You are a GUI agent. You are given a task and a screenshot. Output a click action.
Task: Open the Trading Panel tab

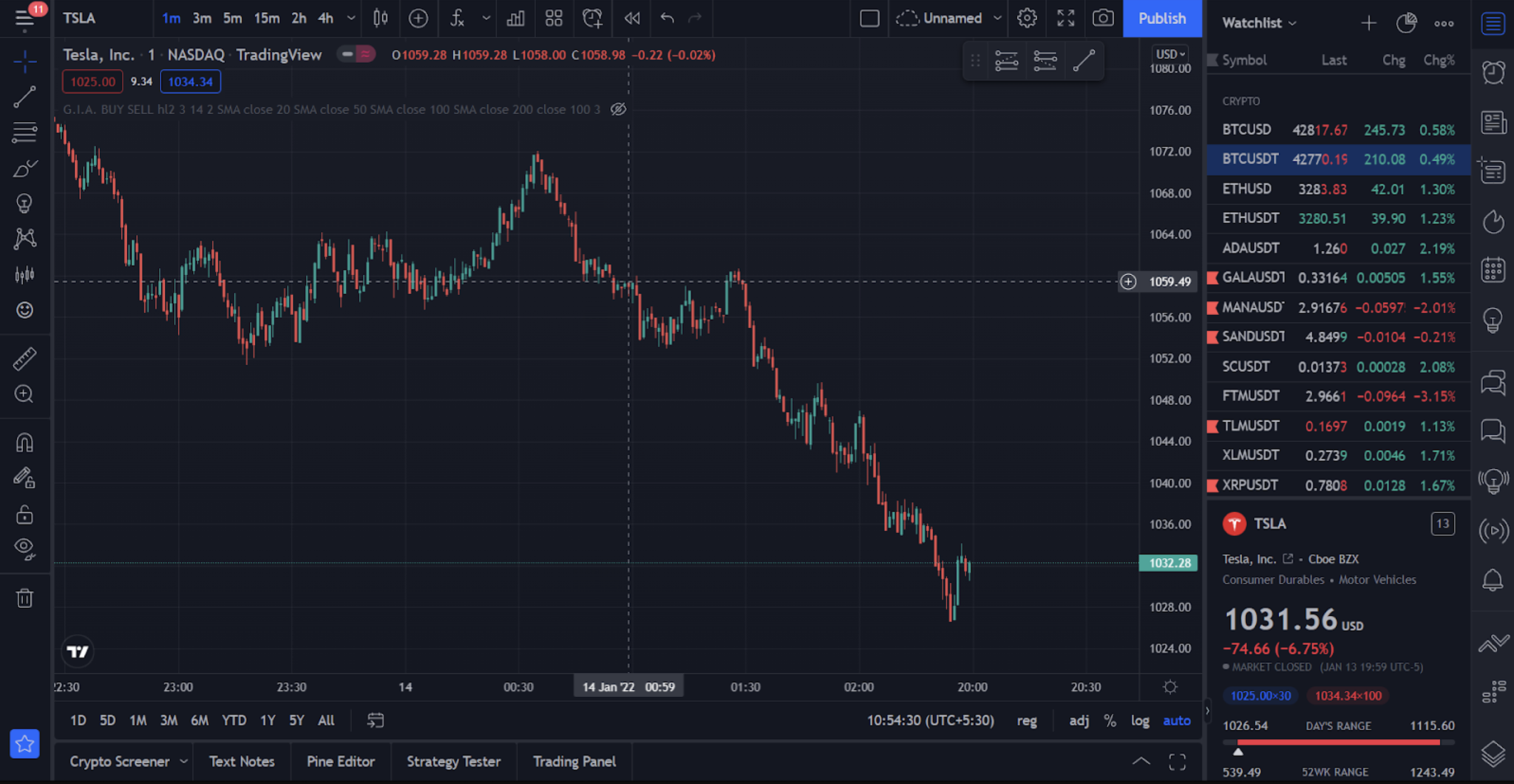tap(574, 761)
